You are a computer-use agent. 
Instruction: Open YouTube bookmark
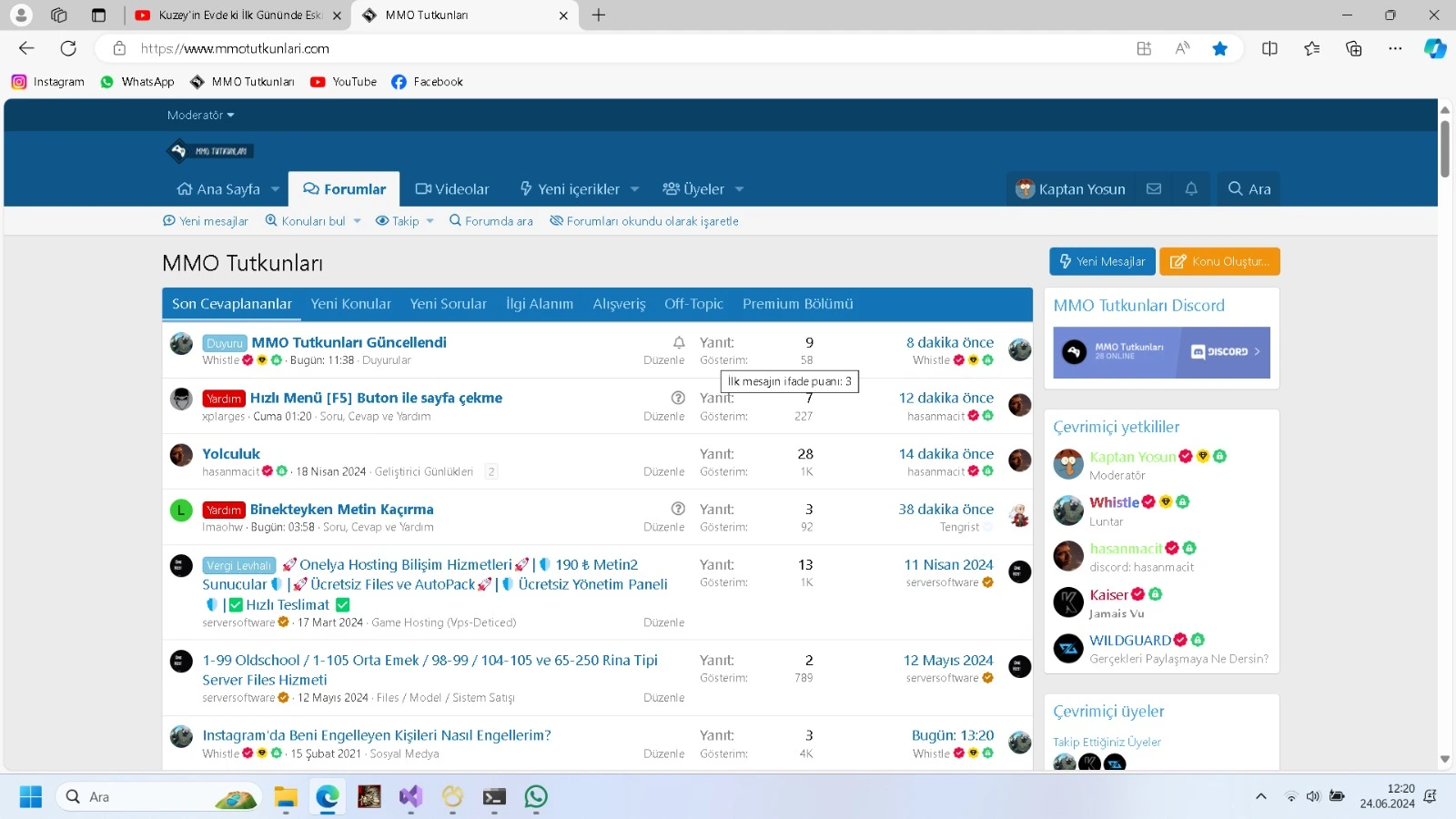(344, 82)
